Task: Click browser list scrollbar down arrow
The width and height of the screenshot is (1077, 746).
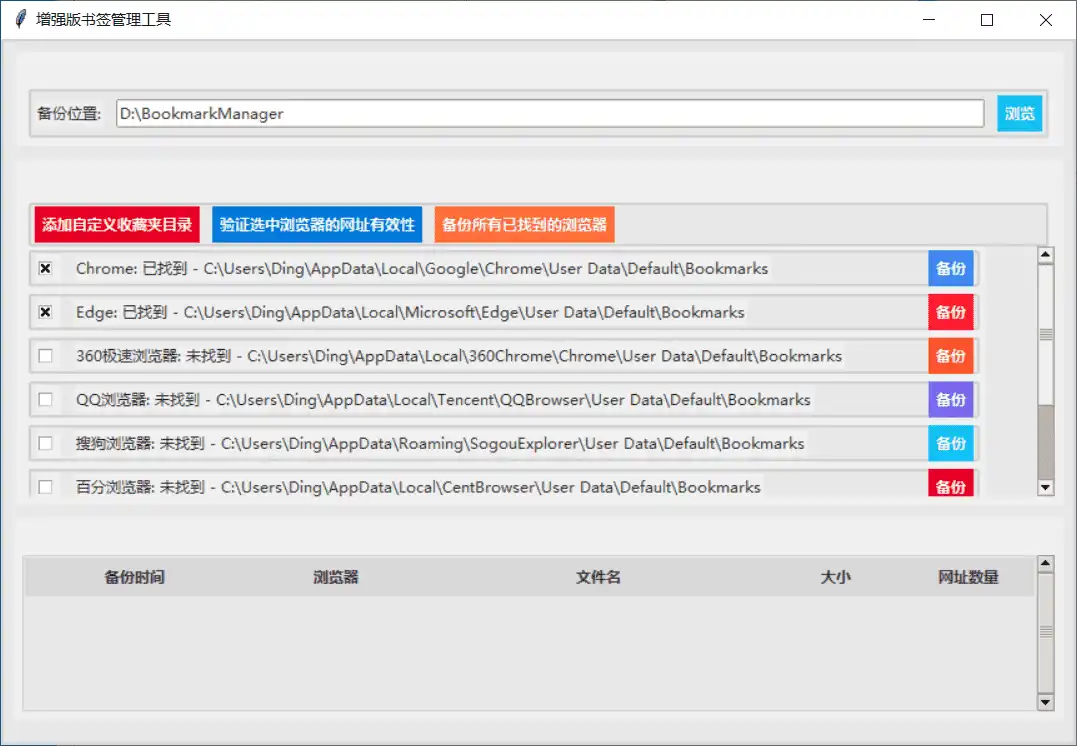Action: (1045, 488)
